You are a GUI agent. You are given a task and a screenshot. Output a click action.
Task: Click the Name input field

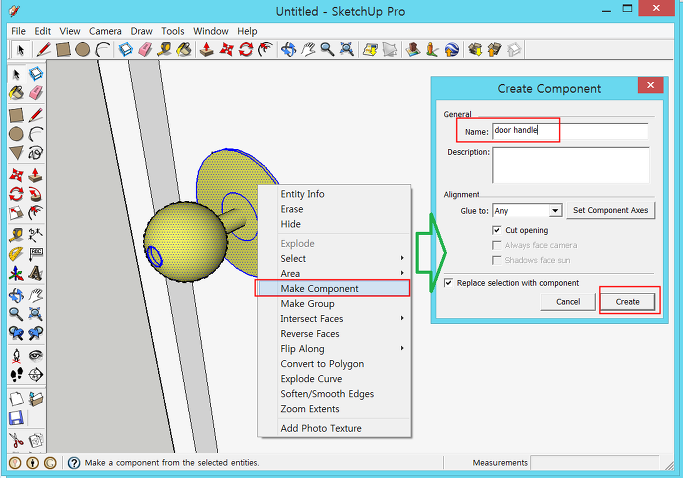(x=570, y=131)
